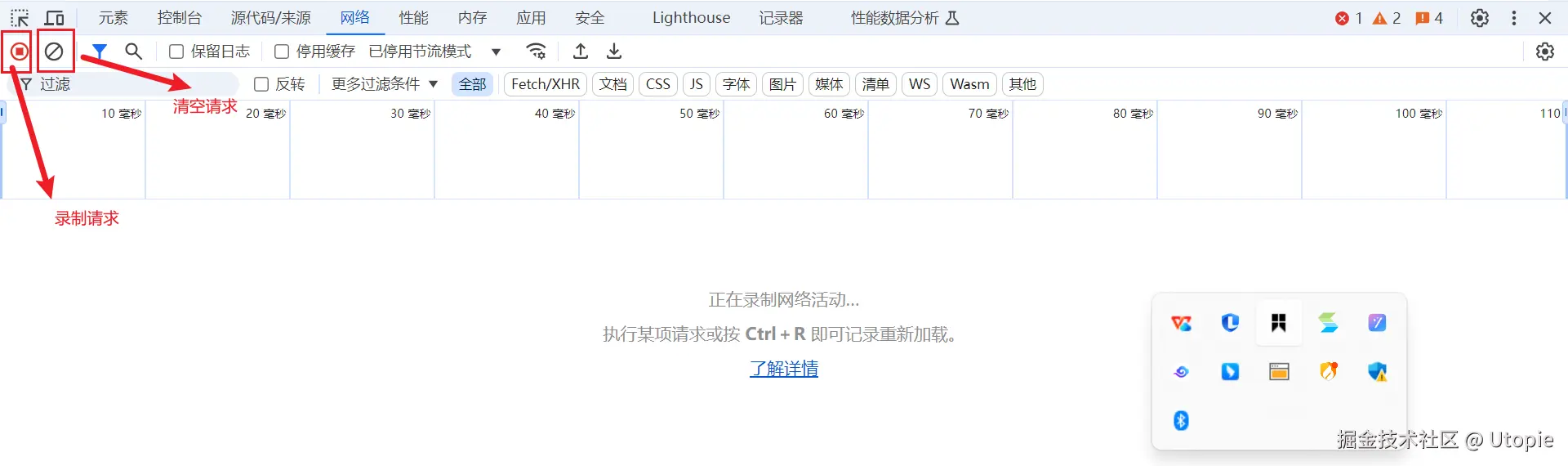Click the orange flame shield tray icon
The width and height of the screenshot is (1568, 466).
1329,372
